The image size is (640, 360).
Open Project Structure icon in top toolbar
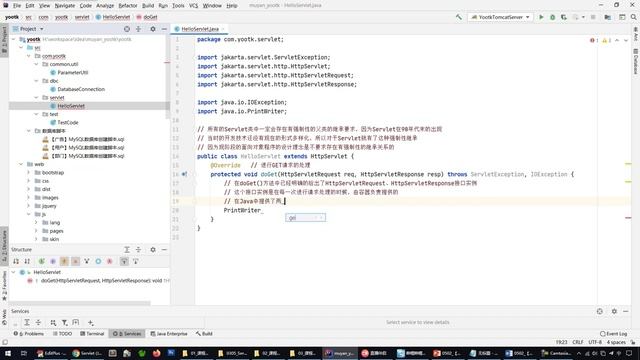coord(608,17)
